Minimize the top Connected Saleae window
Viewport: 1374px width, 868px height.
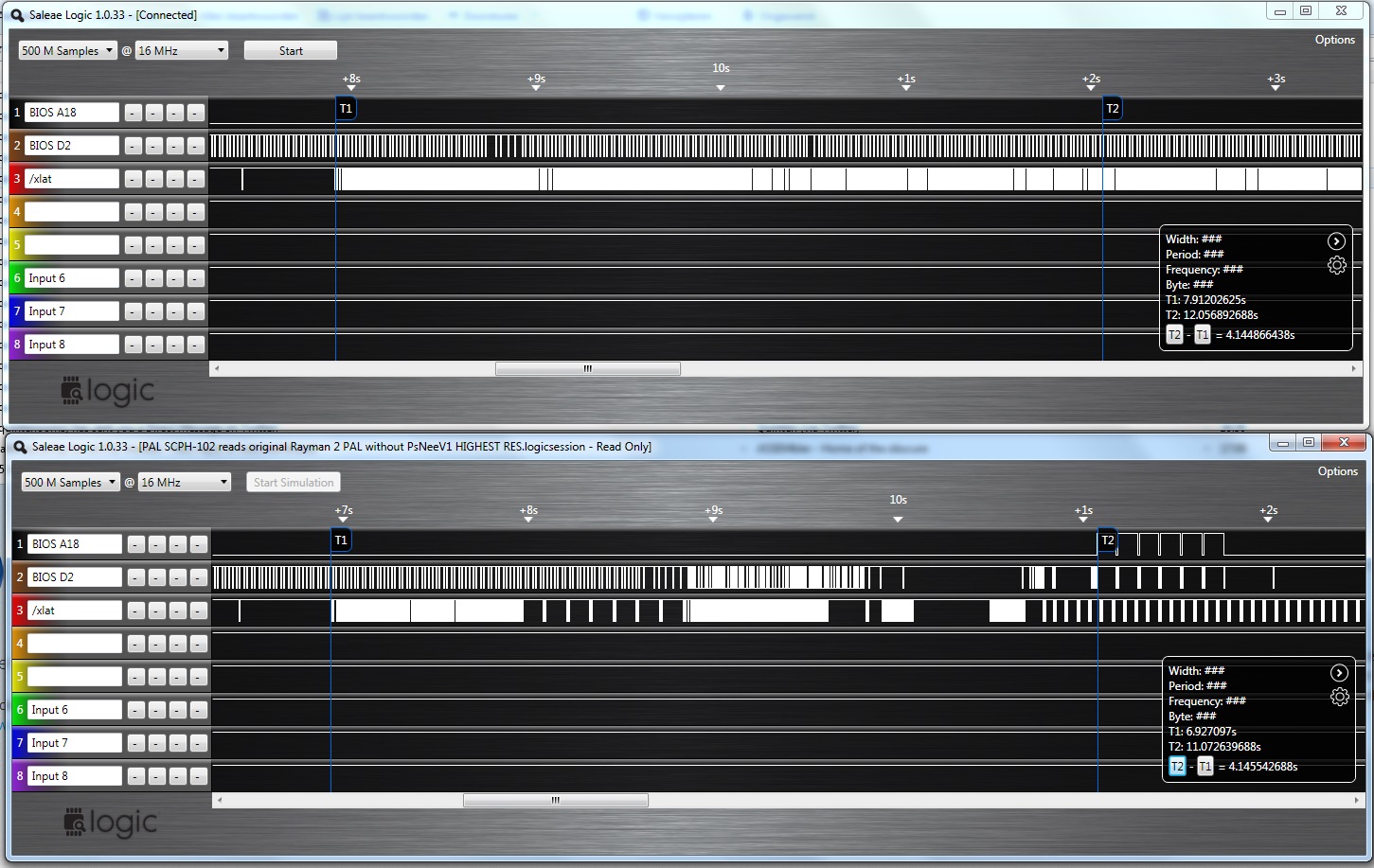coord(1280,11)
